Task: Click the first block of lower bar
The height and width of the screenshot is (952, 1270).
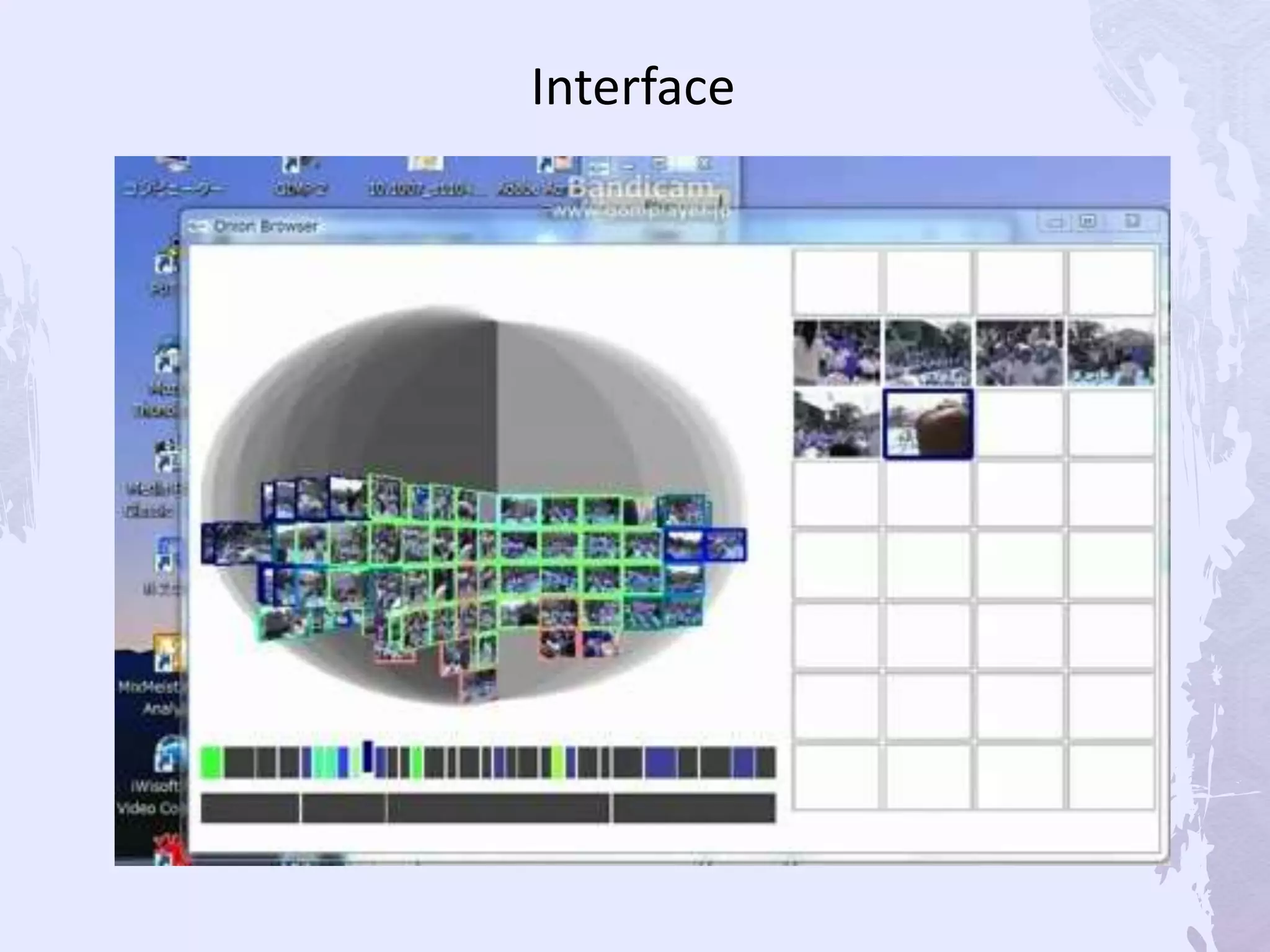Action: 250,808
